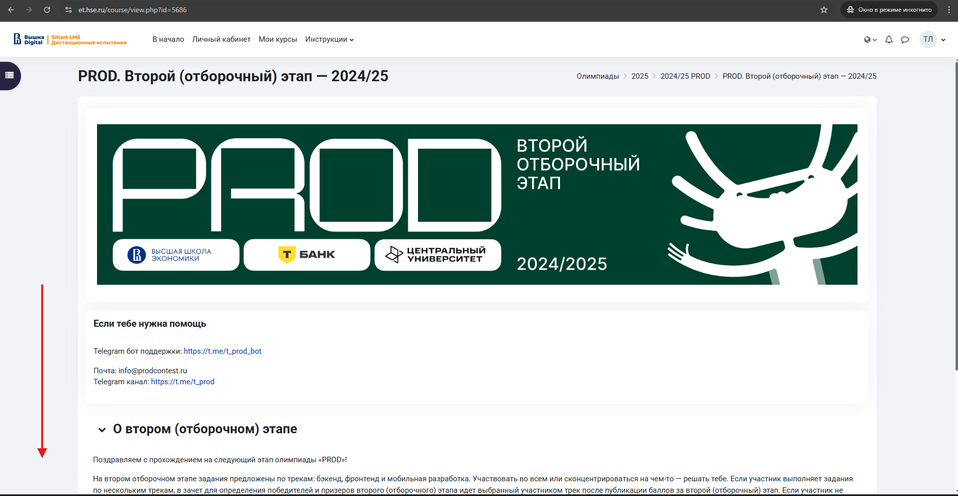Click the page title PROD. Второй (отборочный) этап
Screen dimensions: 958x496
[x=233, y=76]
